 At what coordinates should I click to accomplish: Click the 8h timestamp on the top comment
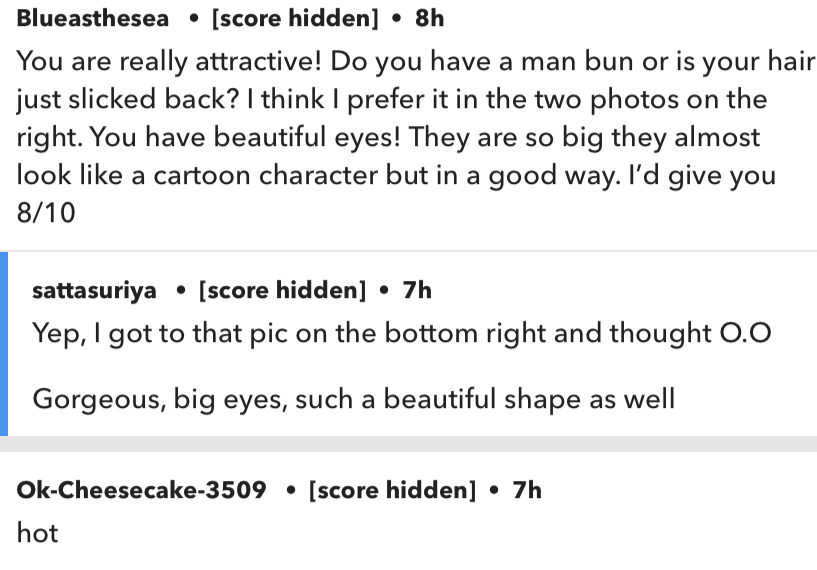click(429, 19)
